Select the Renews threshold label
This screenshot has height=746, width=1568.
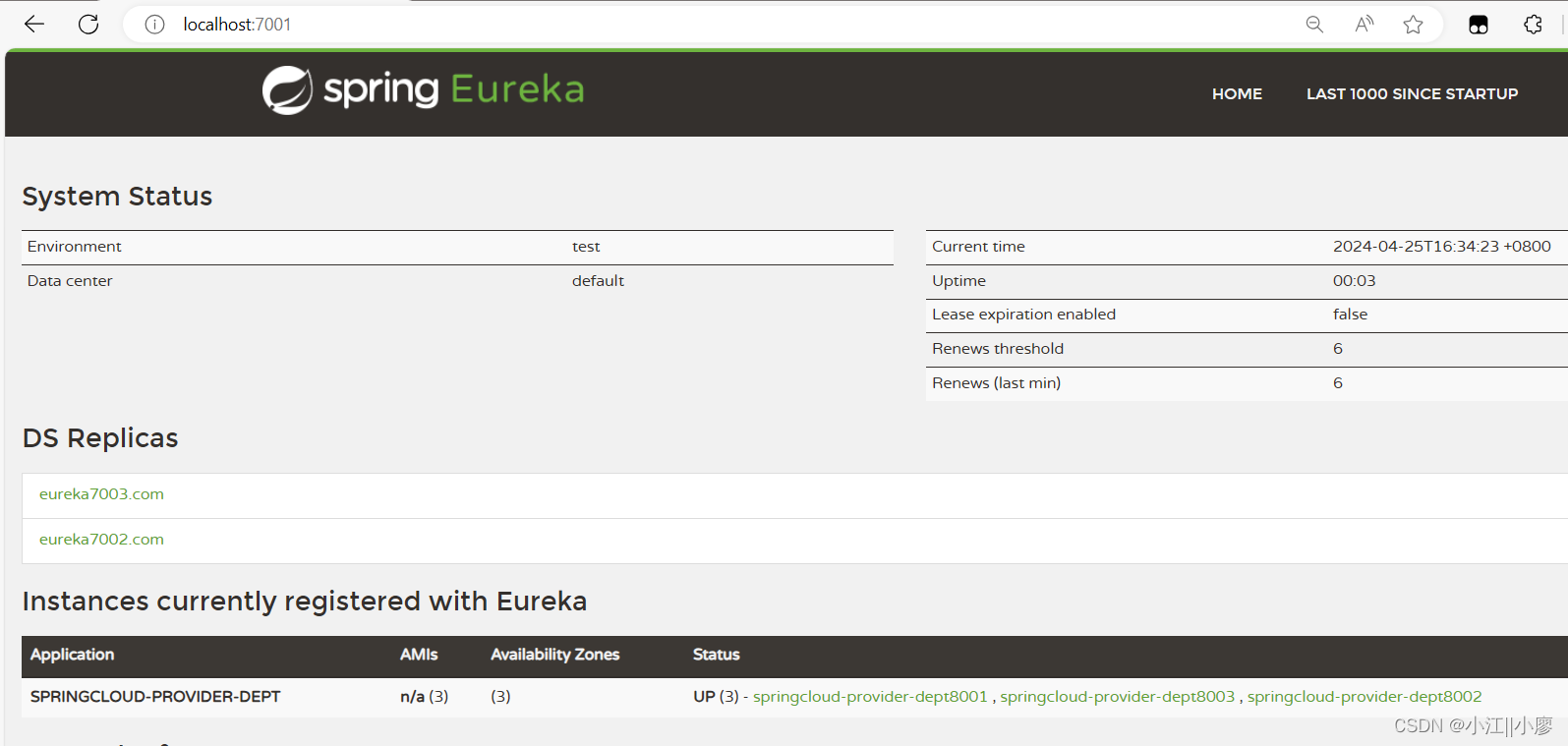[x=998, y=349]
